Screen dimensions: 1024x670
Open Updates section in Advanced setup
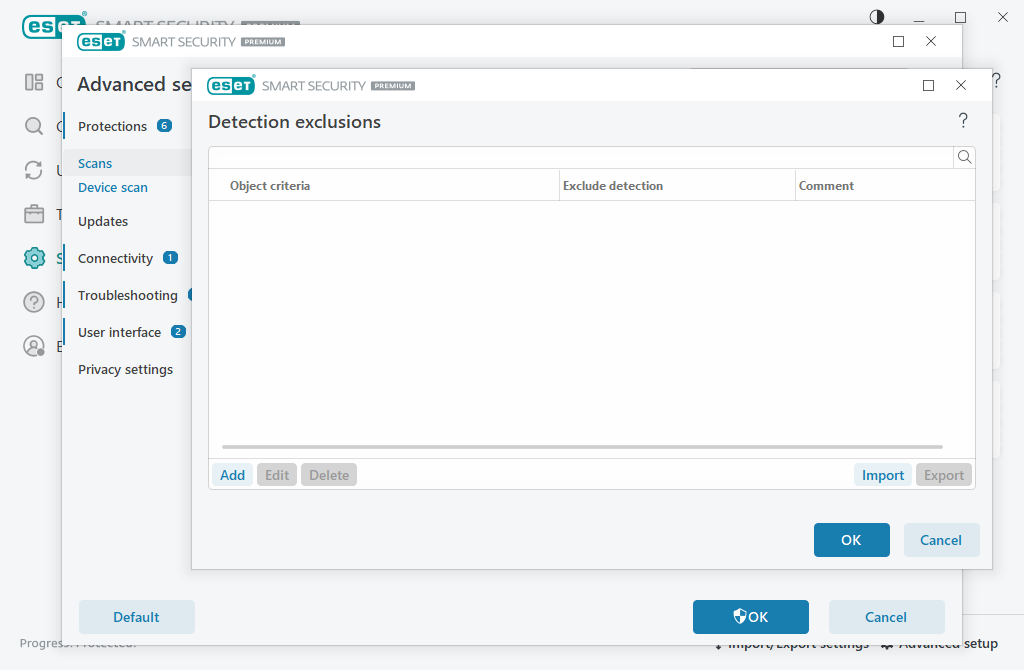[103, 221]
